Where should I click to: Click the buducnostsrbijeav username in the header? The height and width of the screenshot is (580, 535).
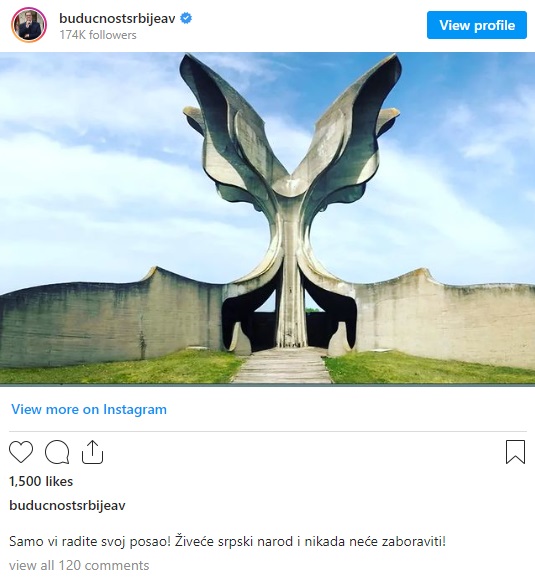pos(117,18)
